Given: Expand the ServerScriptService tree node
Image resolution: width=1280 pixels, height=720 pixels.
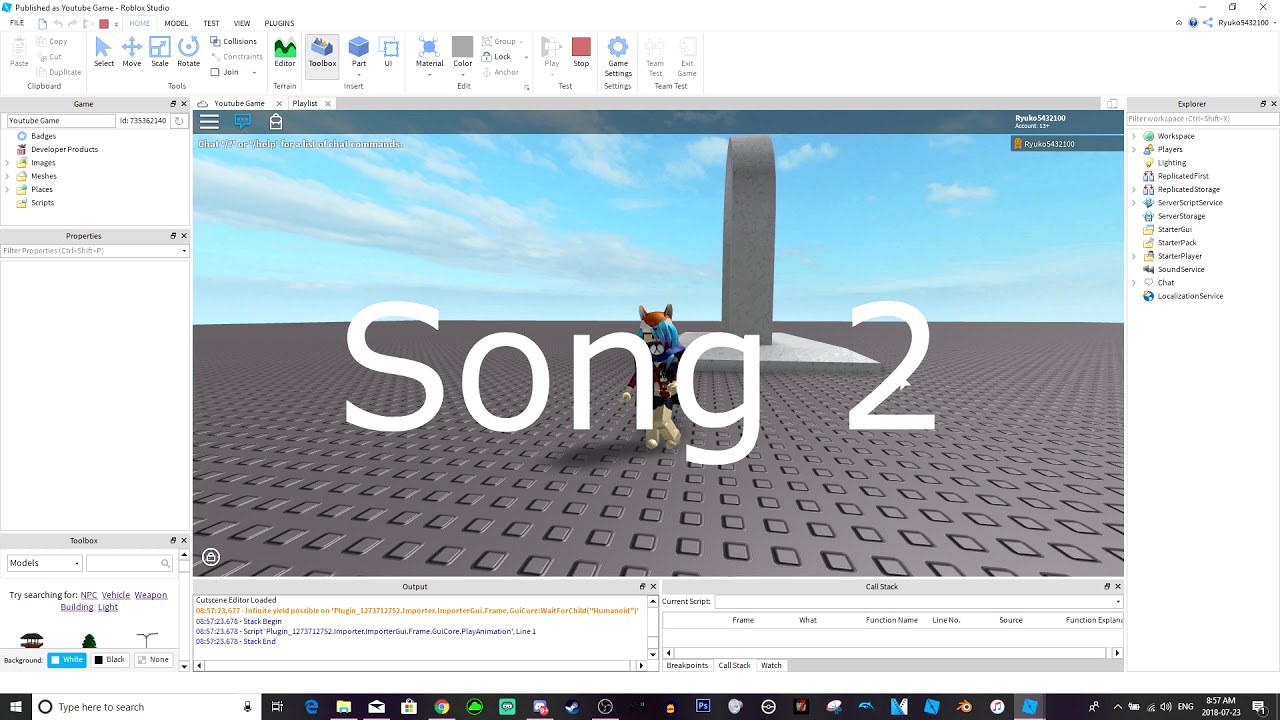Looking at the screenshot, I should tap(1134, 203).
